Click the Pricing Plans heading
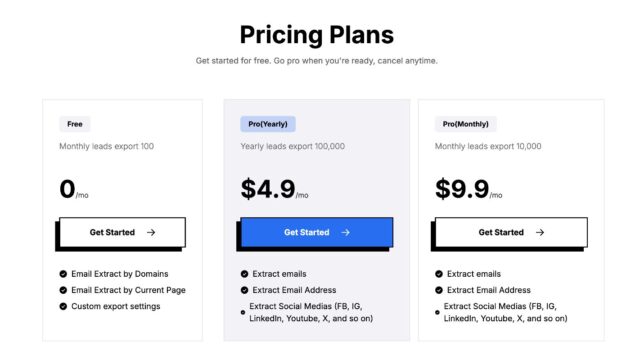The width and height of the screenshot is (640, 360). point(317,35)
